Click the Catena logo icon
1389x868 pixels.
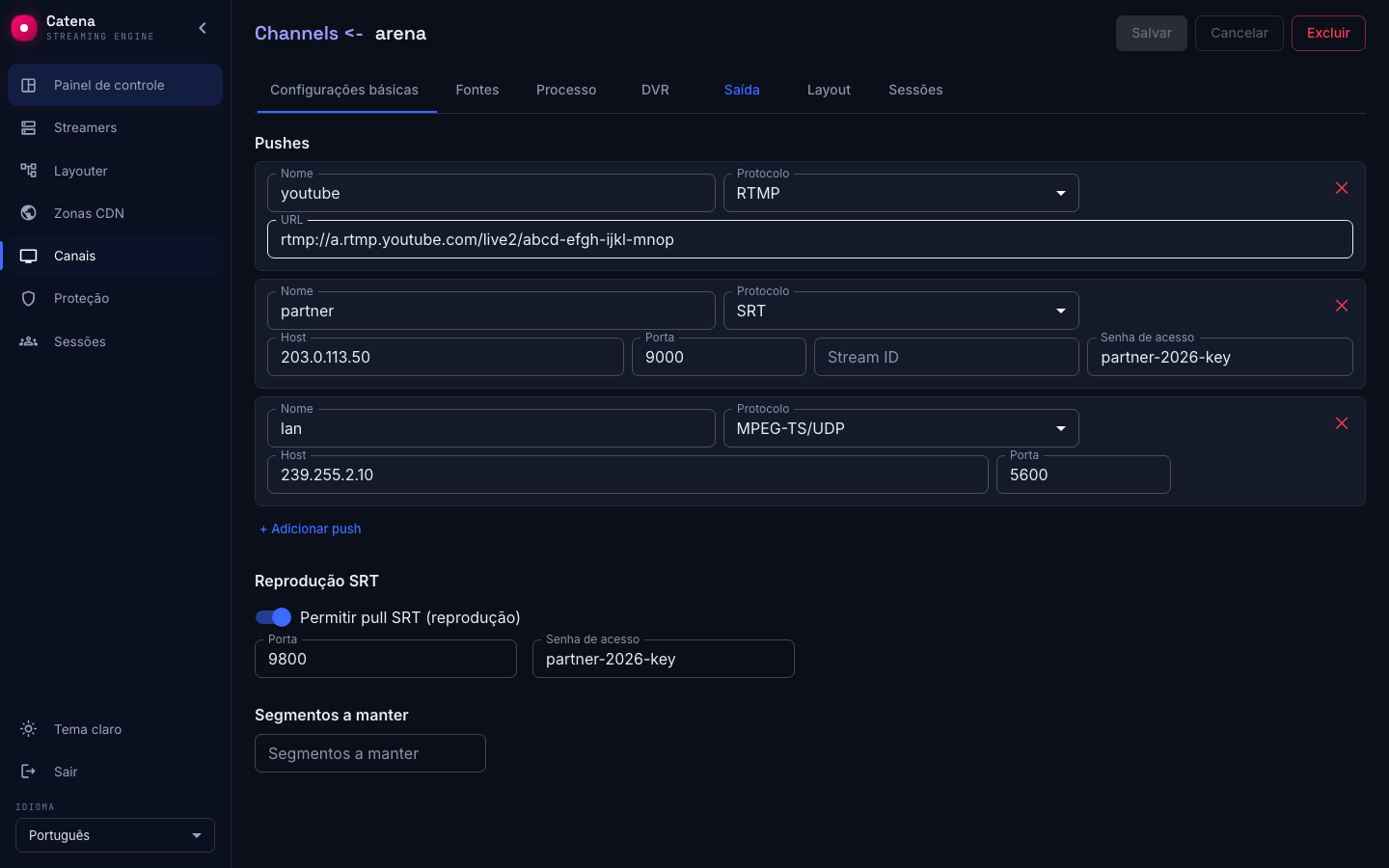pos(24,28)
